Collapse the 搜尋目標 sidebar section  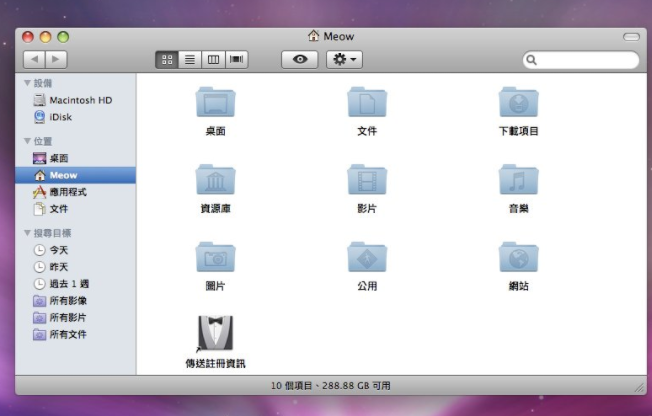[28, 233]
